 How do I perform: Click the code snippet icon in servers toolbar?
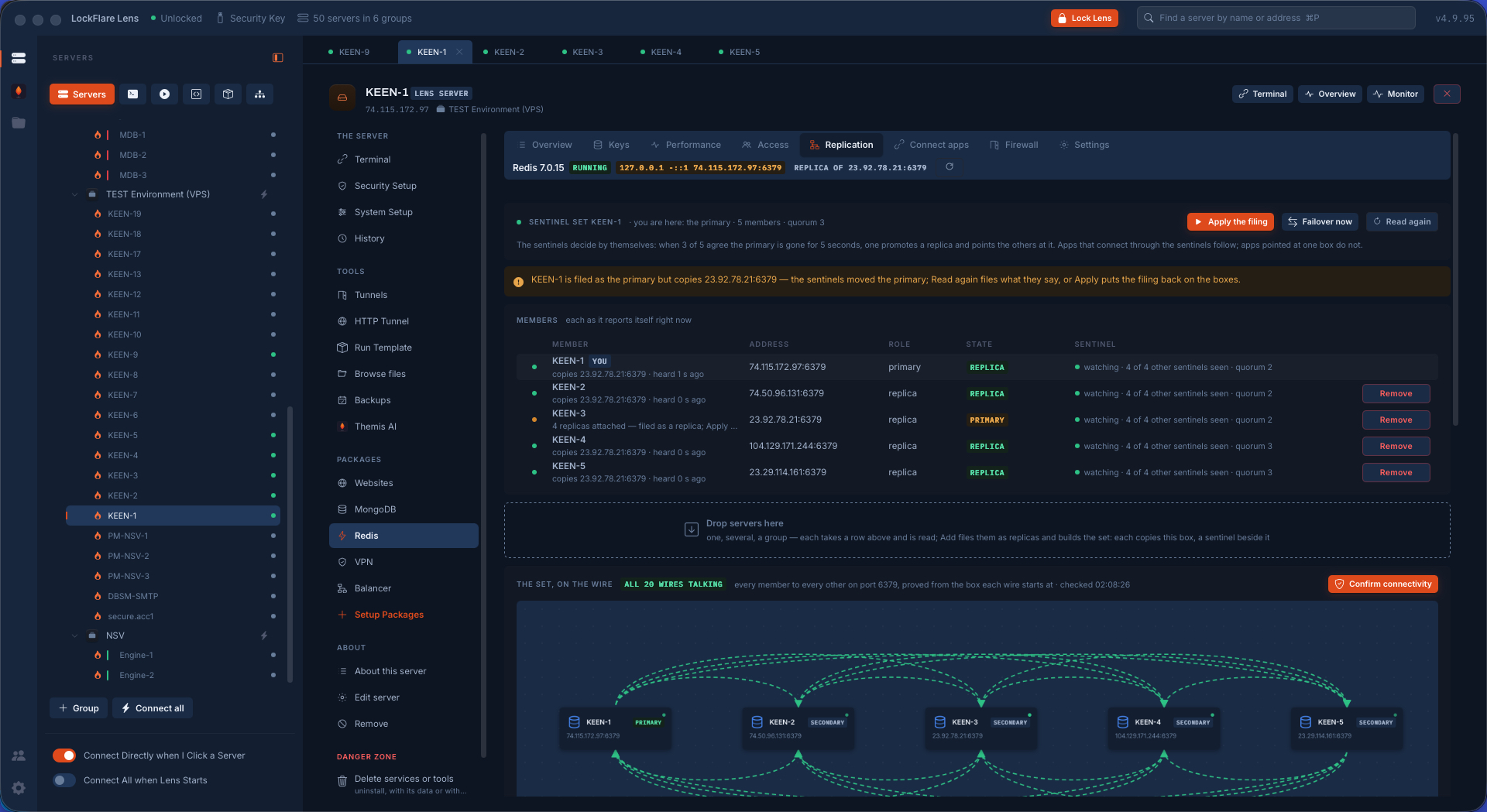pyautogui.click(x=196, y=94)
